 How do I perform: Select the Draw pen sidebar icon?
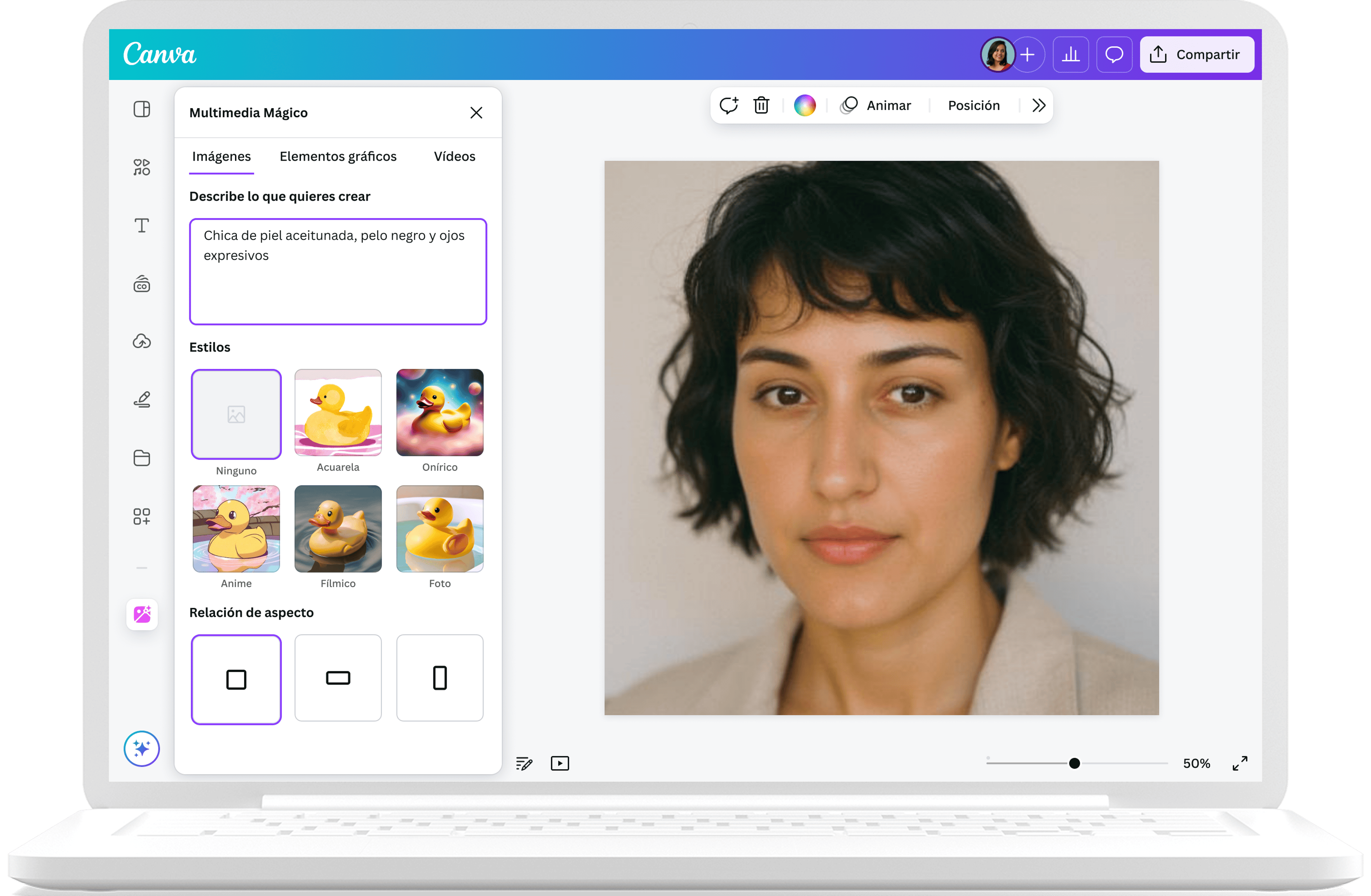point(142,399)
